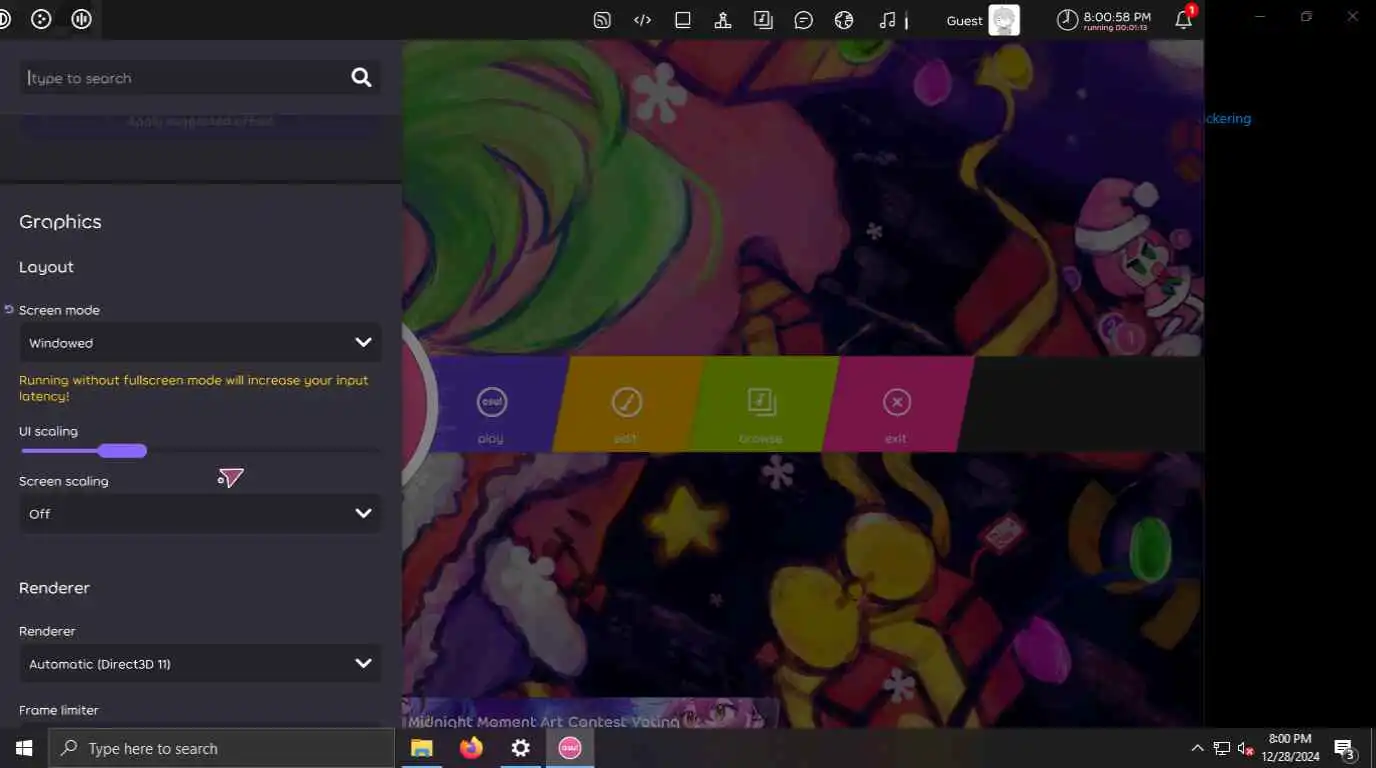Adjust the UI scaling slider

[122, 451]
